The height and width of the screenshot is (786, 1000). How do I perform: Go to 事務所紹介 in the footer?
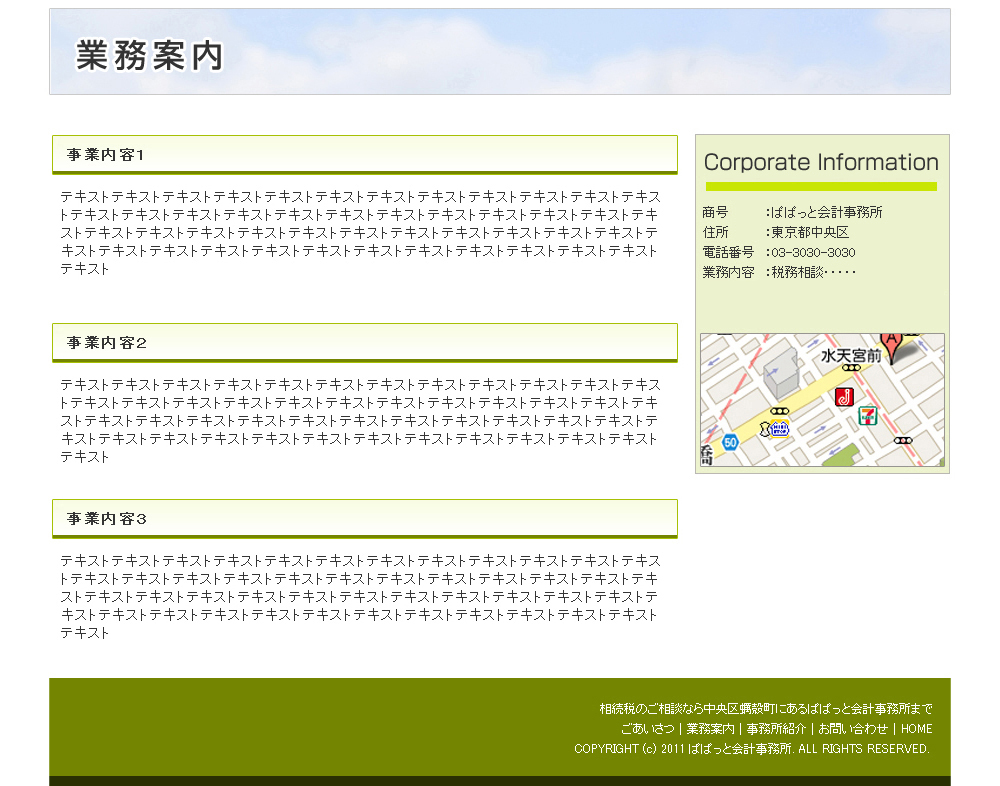[x=775, y=729]
